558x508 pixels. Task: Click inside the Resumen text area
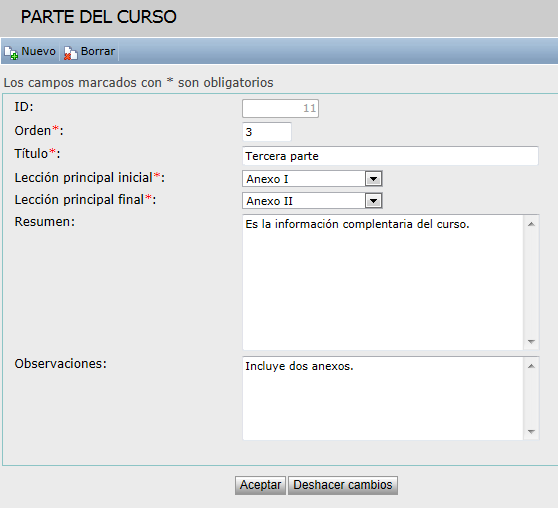383,282
